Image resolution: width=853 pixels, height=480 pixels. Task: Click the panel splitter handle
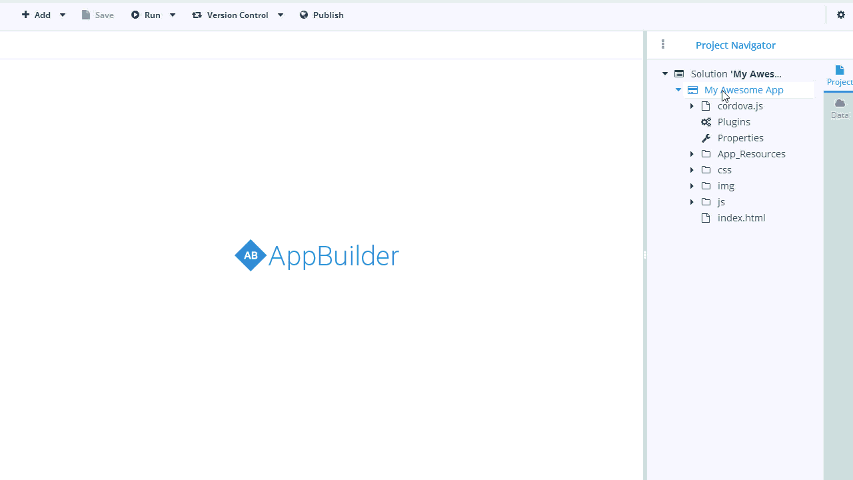[x=645, y=255]
